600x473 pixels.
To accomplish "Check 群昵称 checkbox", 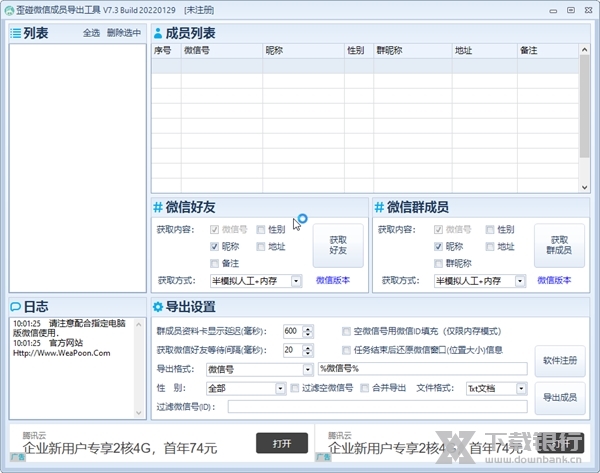I will coord(438,263).
